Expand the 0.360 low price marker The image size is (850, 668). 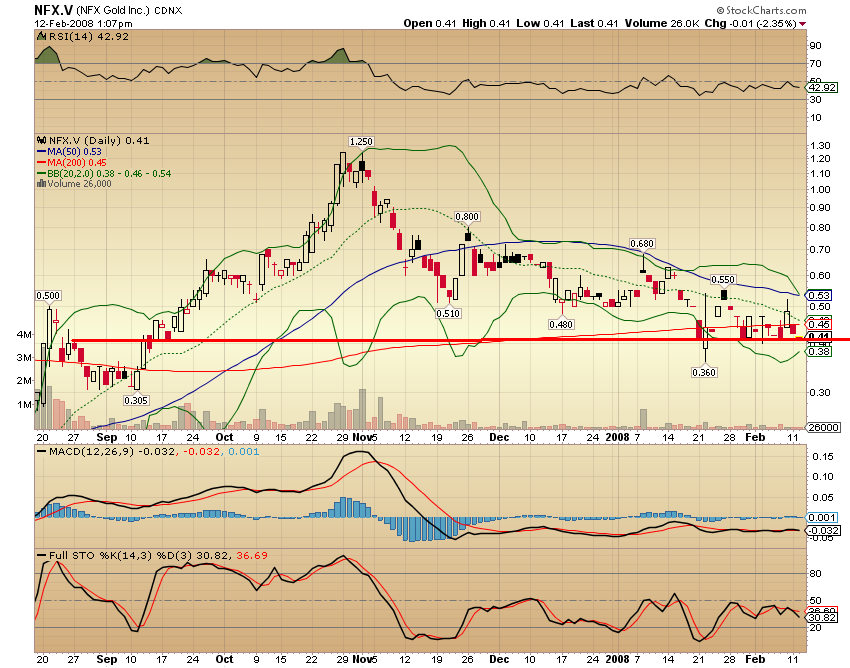click(x=704, y=370)
